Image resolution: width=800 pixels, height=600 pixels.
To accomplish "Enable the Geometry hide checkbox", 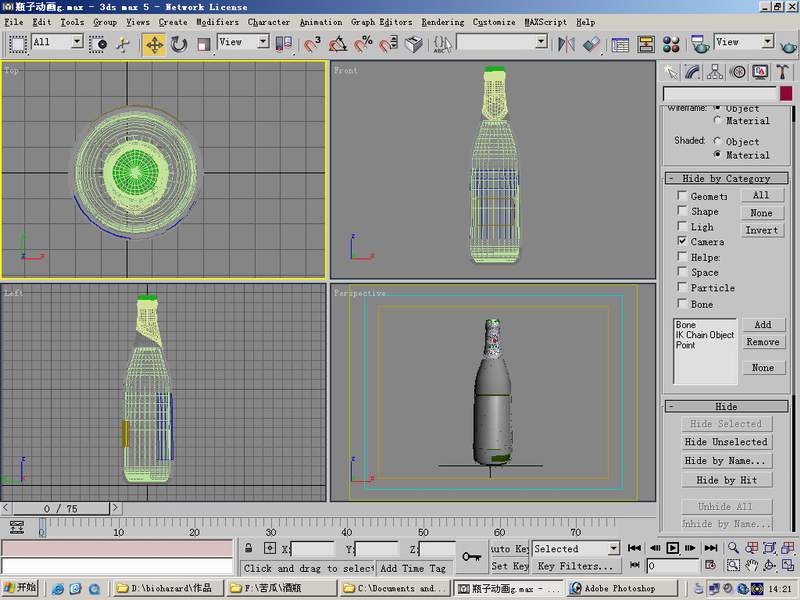I will click(x=682, y=196).
